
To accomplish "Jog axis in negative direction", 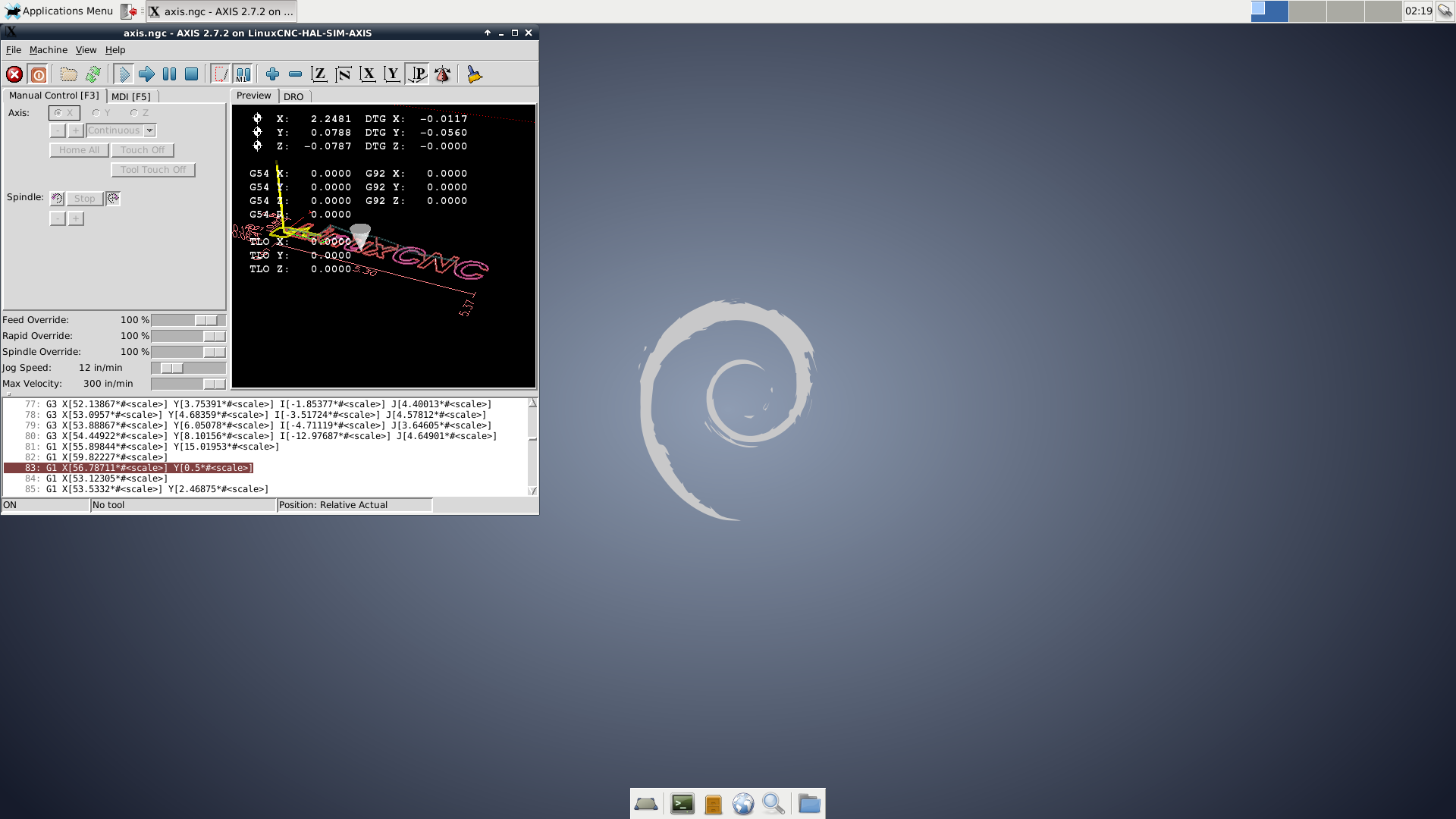I will click(x=58, y=130).
